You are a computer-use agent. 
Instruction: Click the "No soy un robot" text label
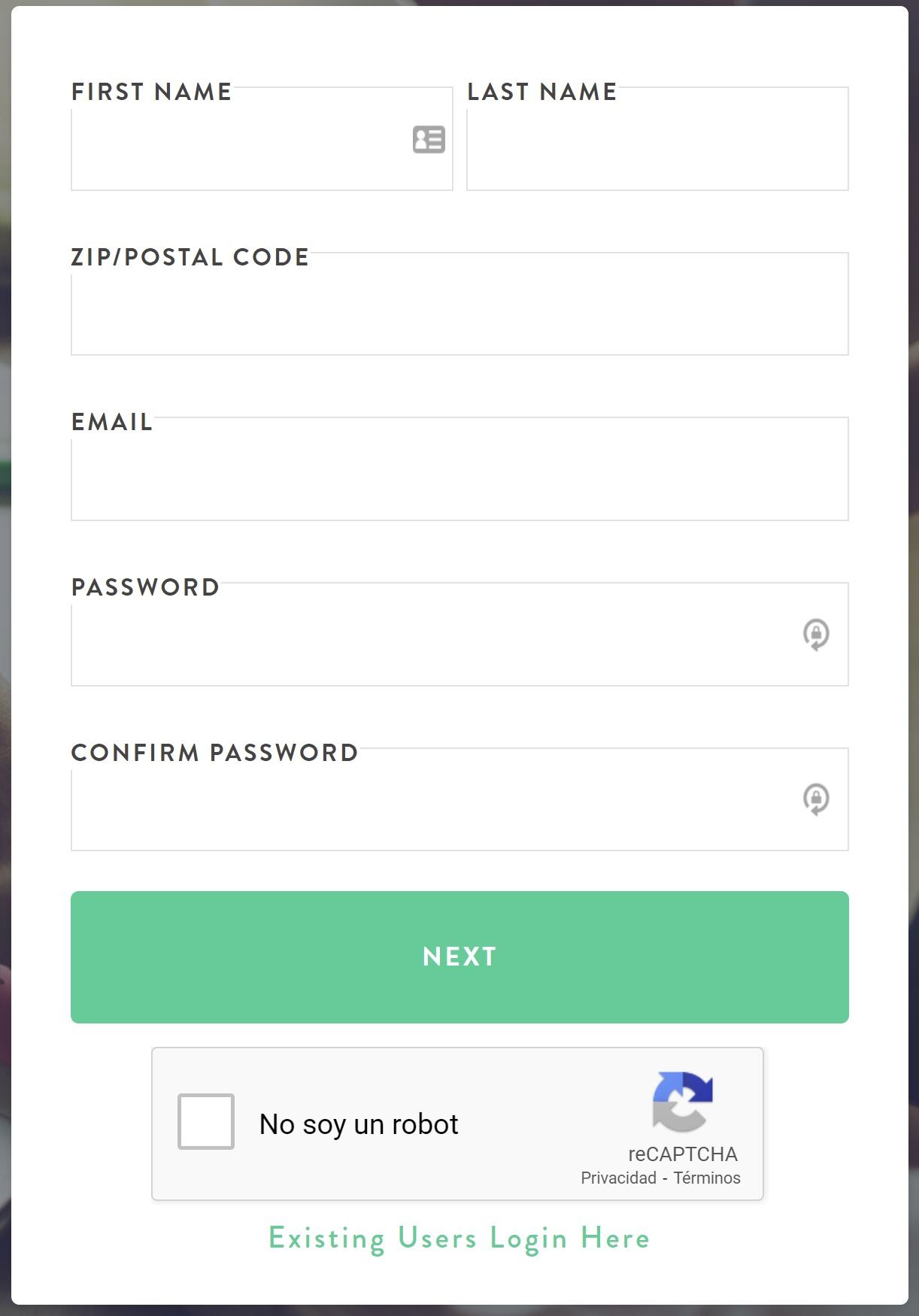click(x=359, y=1124)
